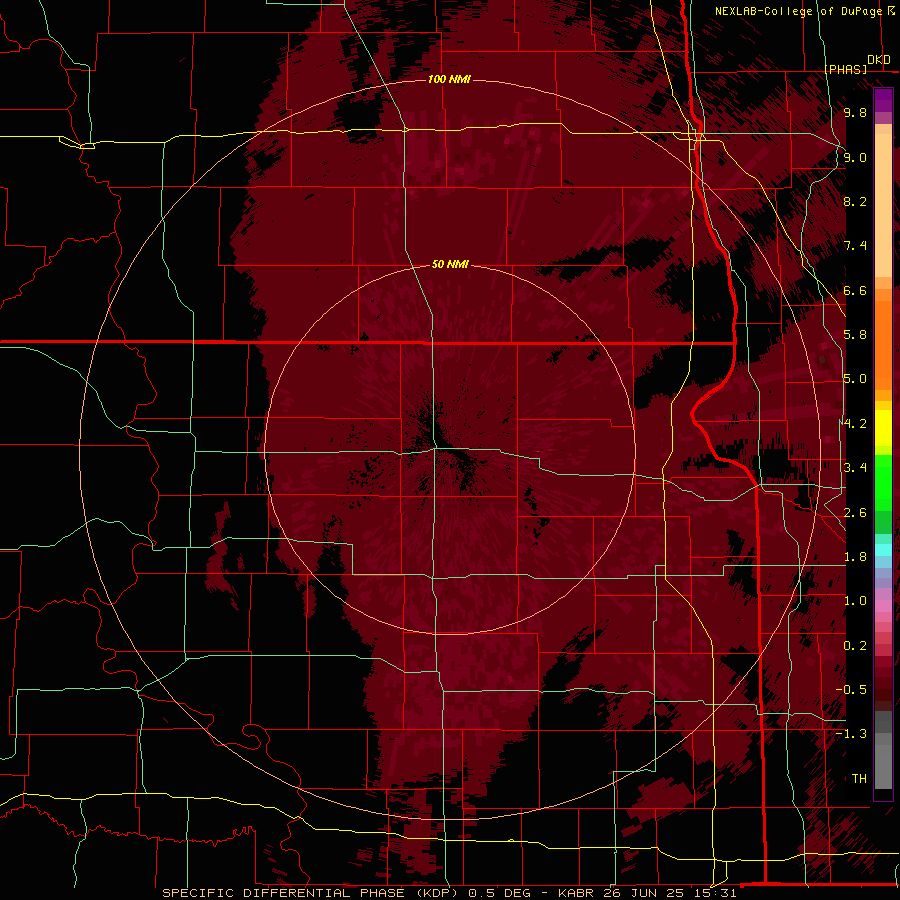This screenshot has height=900, width=900.
Task: Click the yellow segment of the color bar
Action: [883, 428]
